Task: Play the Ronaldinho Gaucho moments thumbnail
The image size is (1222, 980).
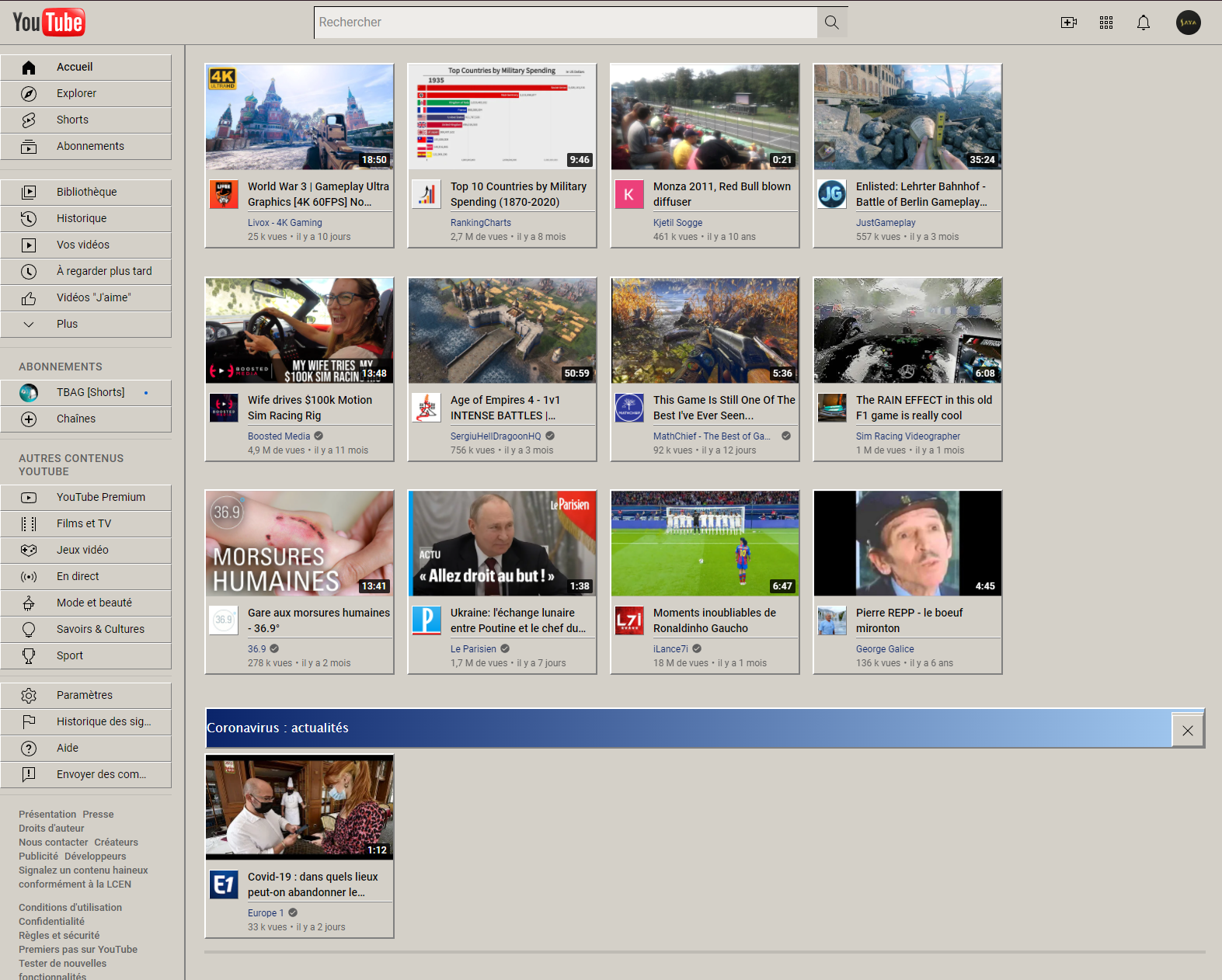Action: point(705,544)
